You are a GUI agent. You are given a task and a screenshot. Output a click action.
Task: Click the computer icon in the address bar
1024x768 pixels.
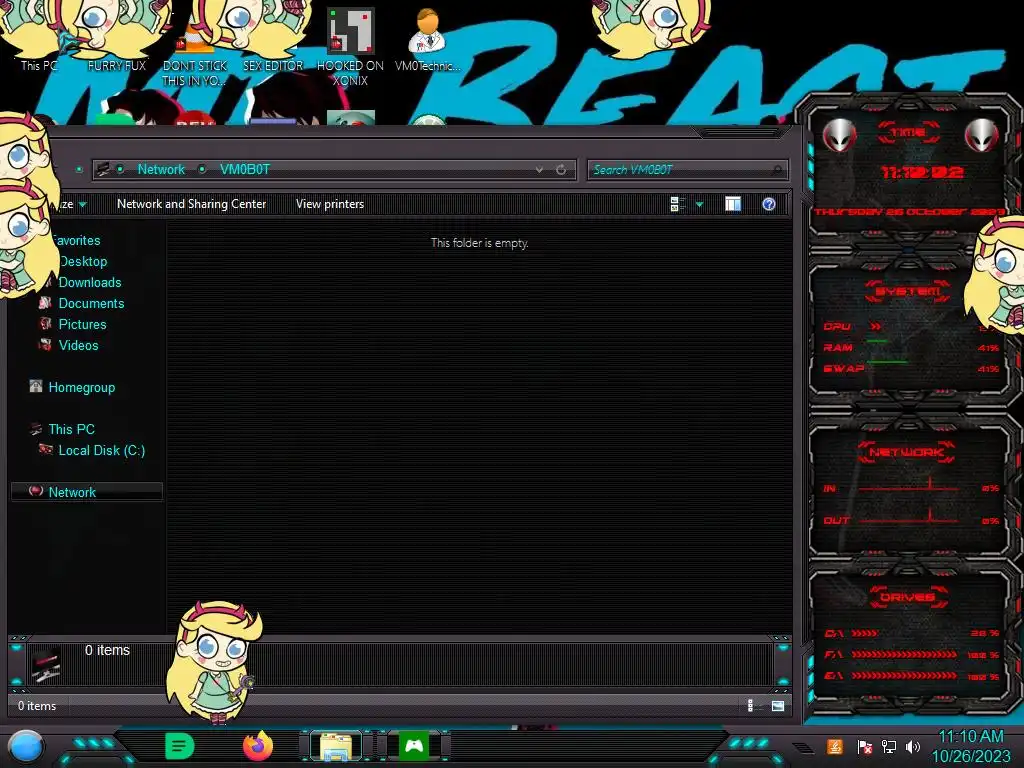103,170
